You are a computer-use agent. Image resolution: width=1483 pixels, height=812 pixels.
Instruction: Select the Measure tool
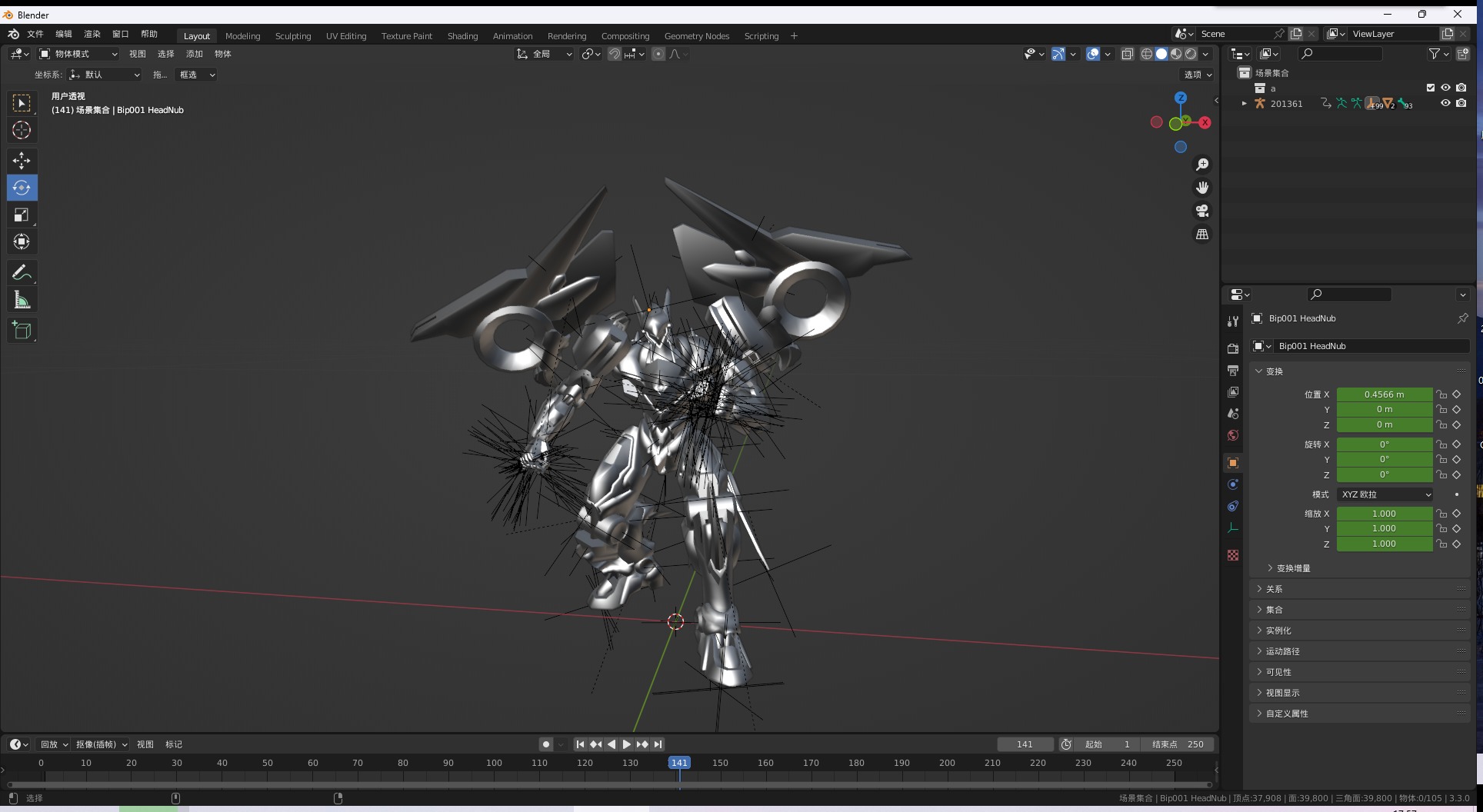[x=22, y=300]
